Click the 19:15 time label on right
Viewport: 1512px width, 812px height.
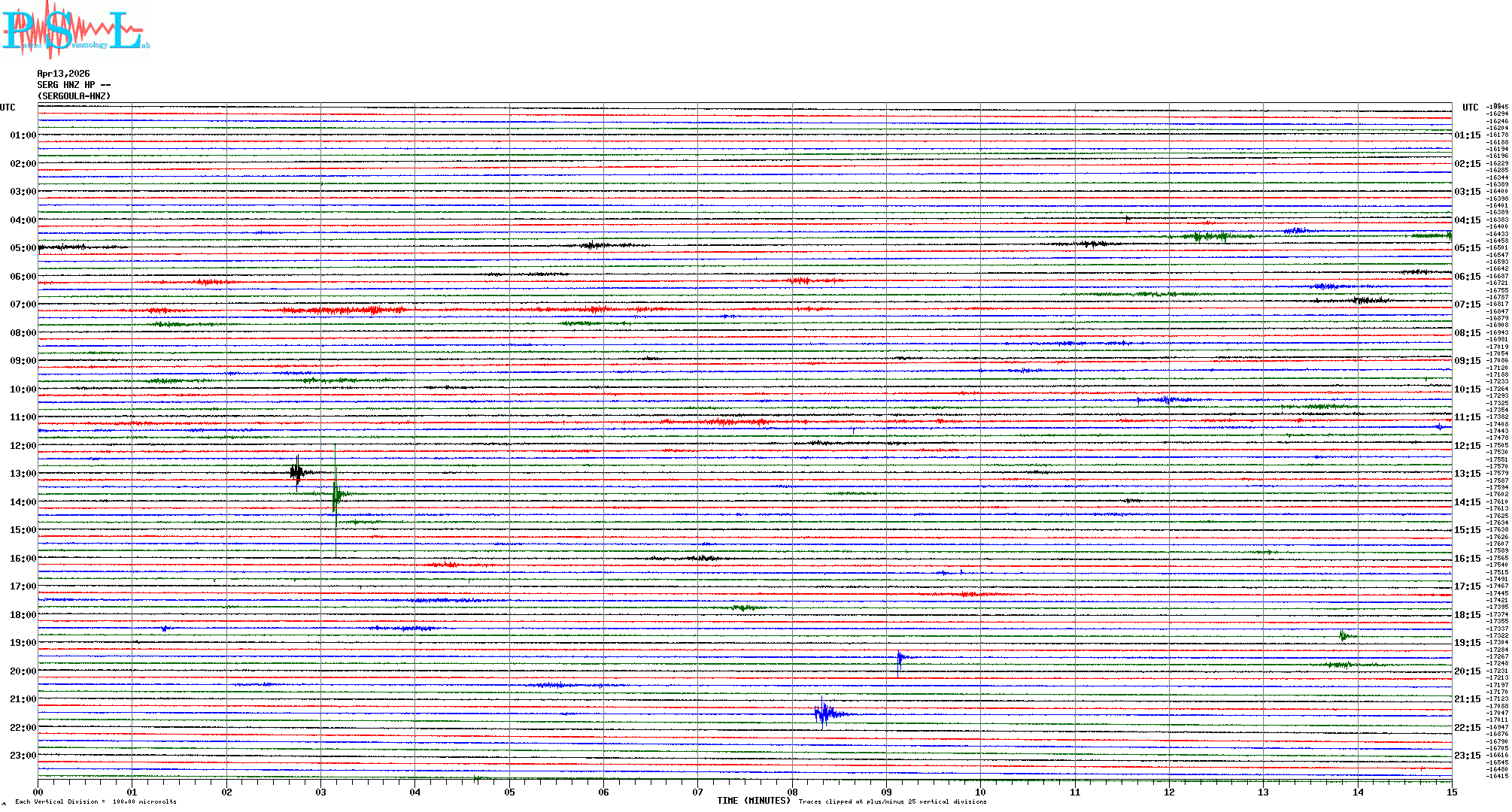(1467, 643)
